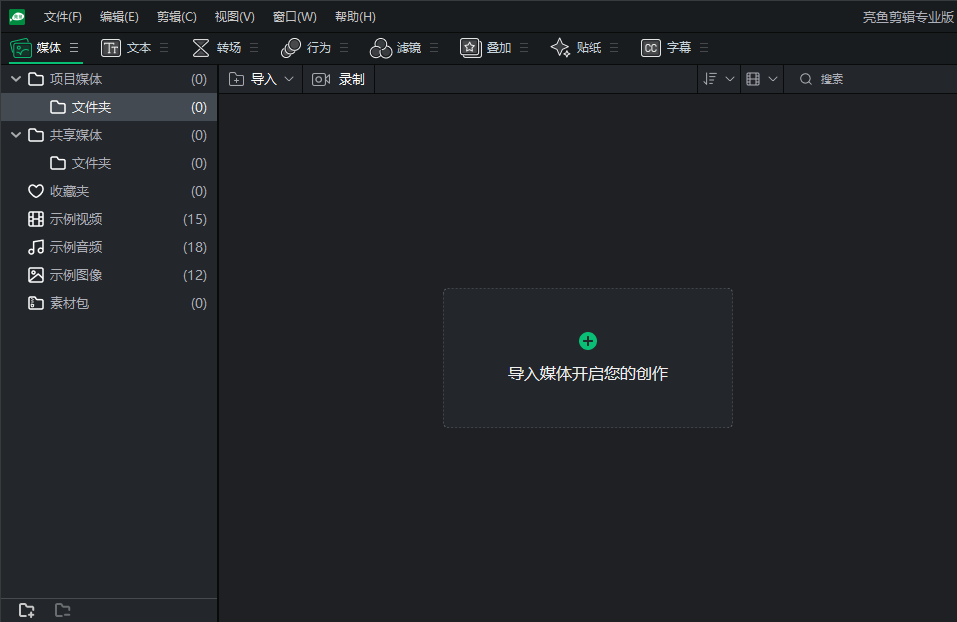Click the sort order icon

[x=710, y=79]
